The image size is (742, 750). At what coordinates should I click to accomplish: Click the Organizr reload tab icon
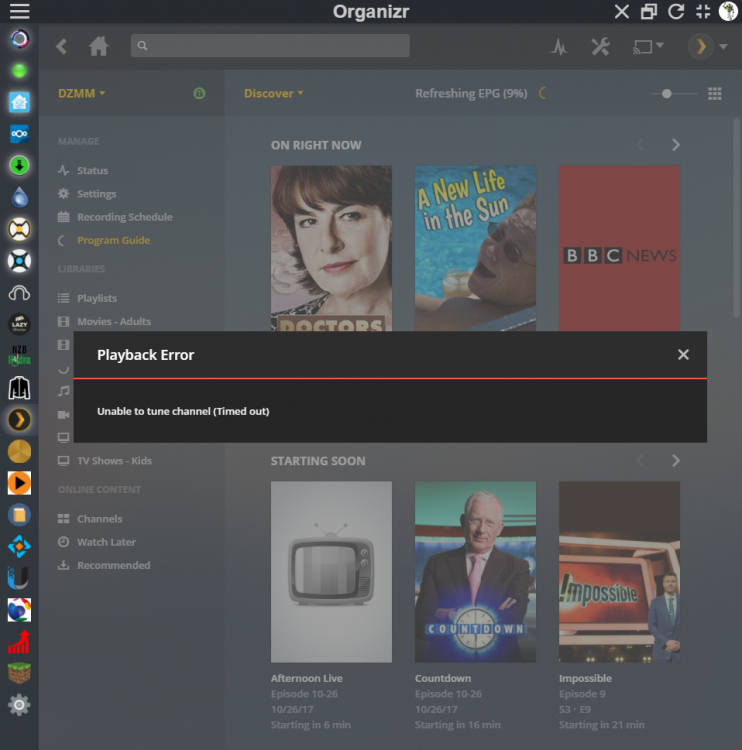(676, 11)
